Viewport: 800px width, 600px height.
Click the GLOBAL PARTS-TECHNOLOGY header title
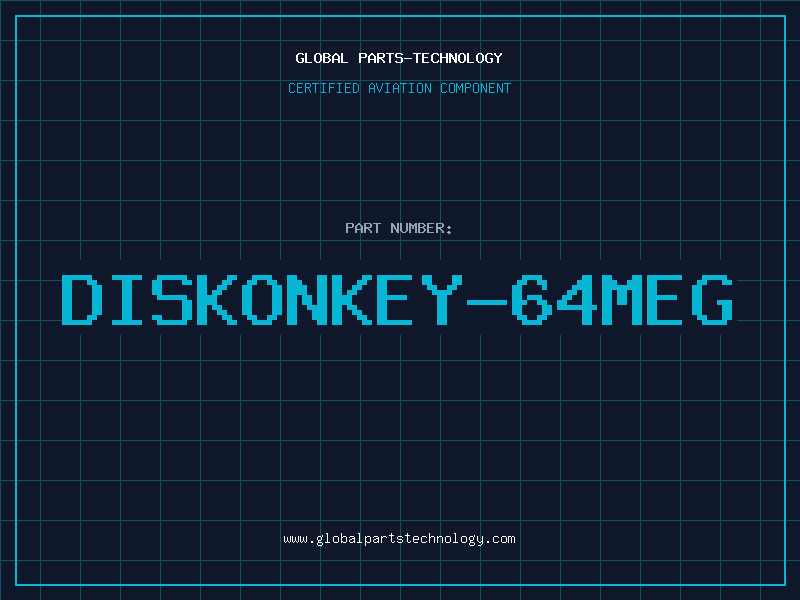tap(399, 58)
